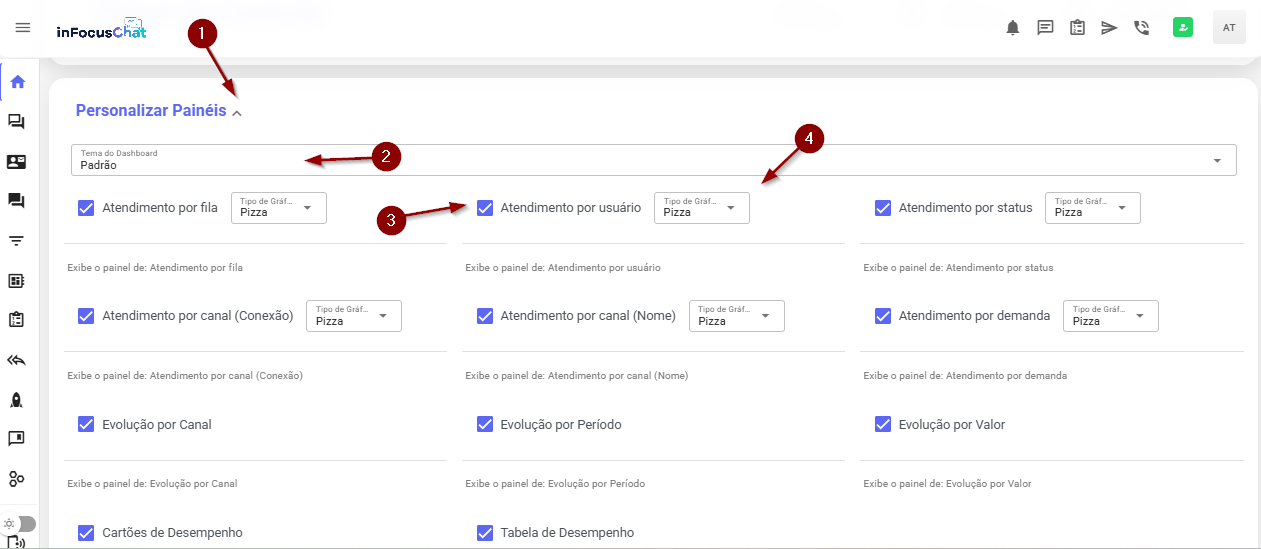The width and height of the screenshot is (1261, 549).
Task: Open chart type dropdown for Atendimento por demanda
Action: click(x=1110, y=316)
